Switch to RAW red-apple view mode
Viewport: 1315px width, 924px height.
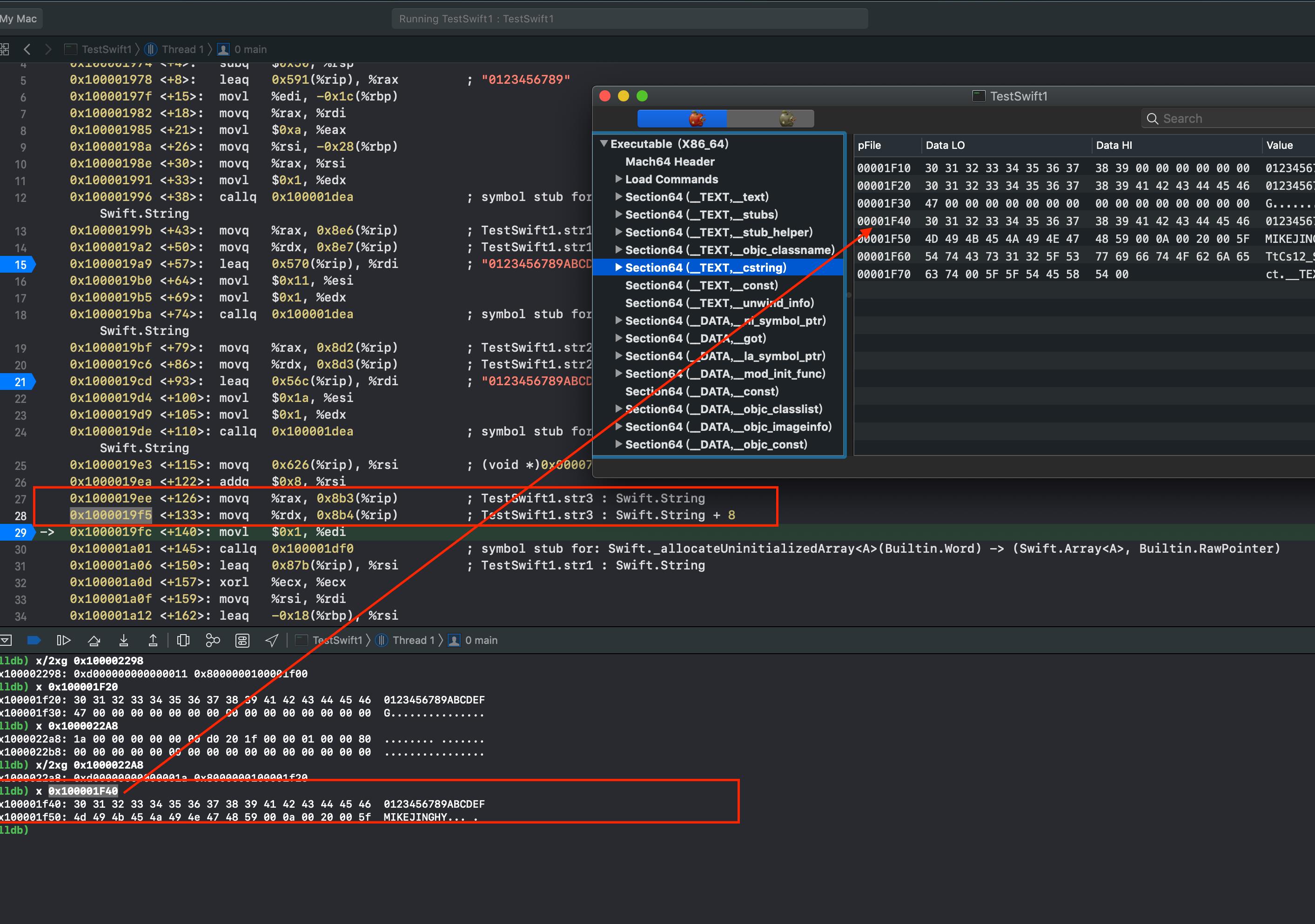coord(682,119)
